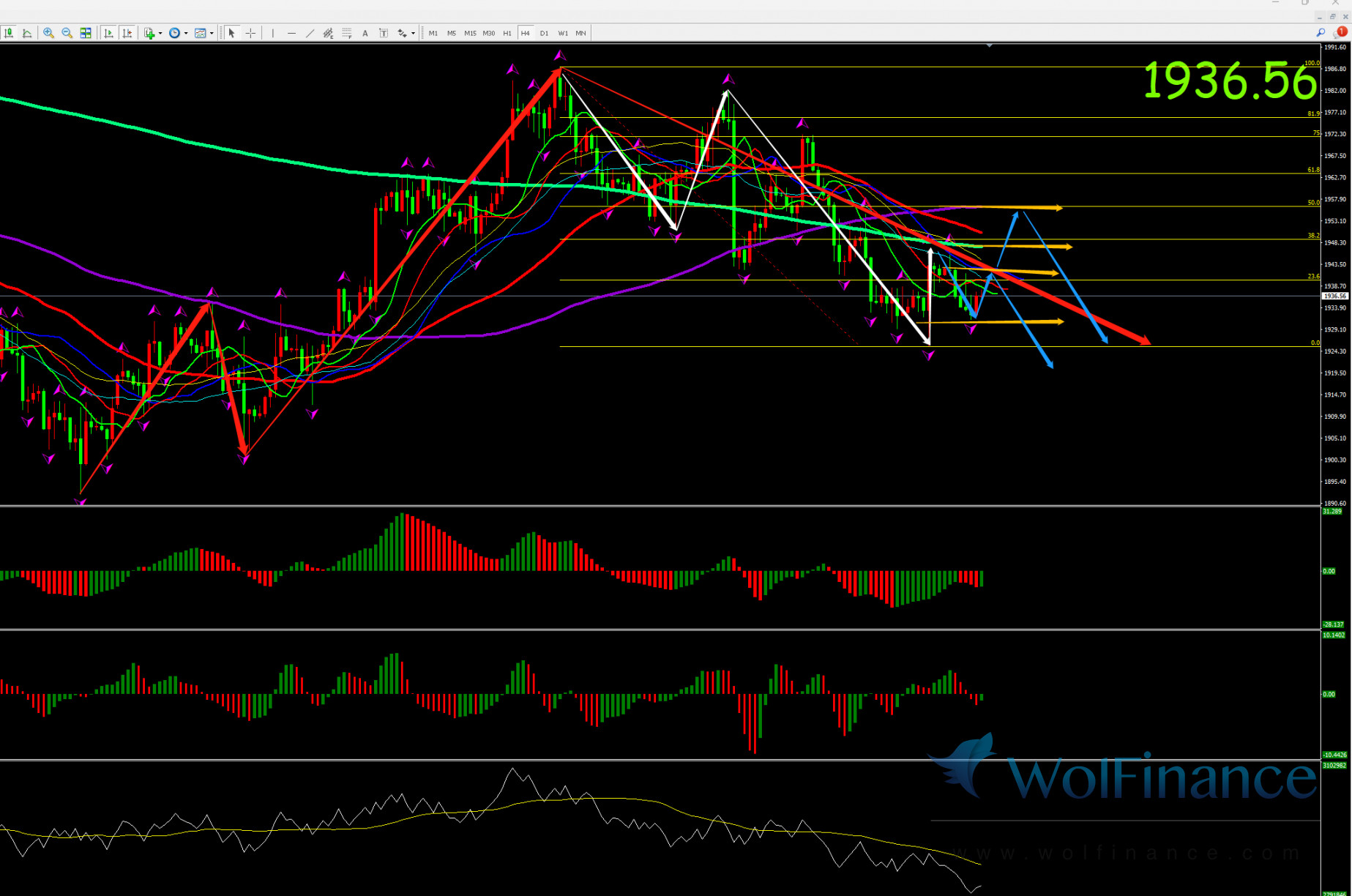The height and width of the screenshot is (896, 1352).
Task: Choose the Trendline drawing tool
Action: [310, 33]
